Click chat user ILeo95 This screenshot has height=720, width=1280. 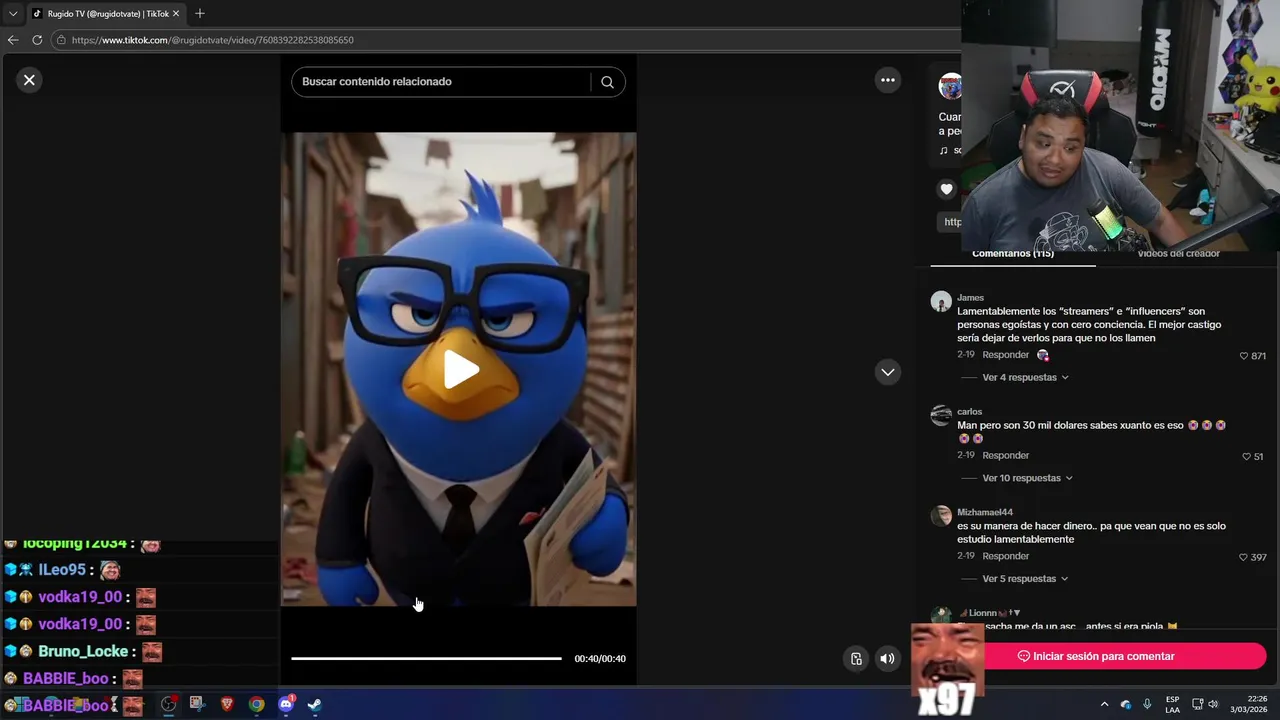click(x=62, y=570)
